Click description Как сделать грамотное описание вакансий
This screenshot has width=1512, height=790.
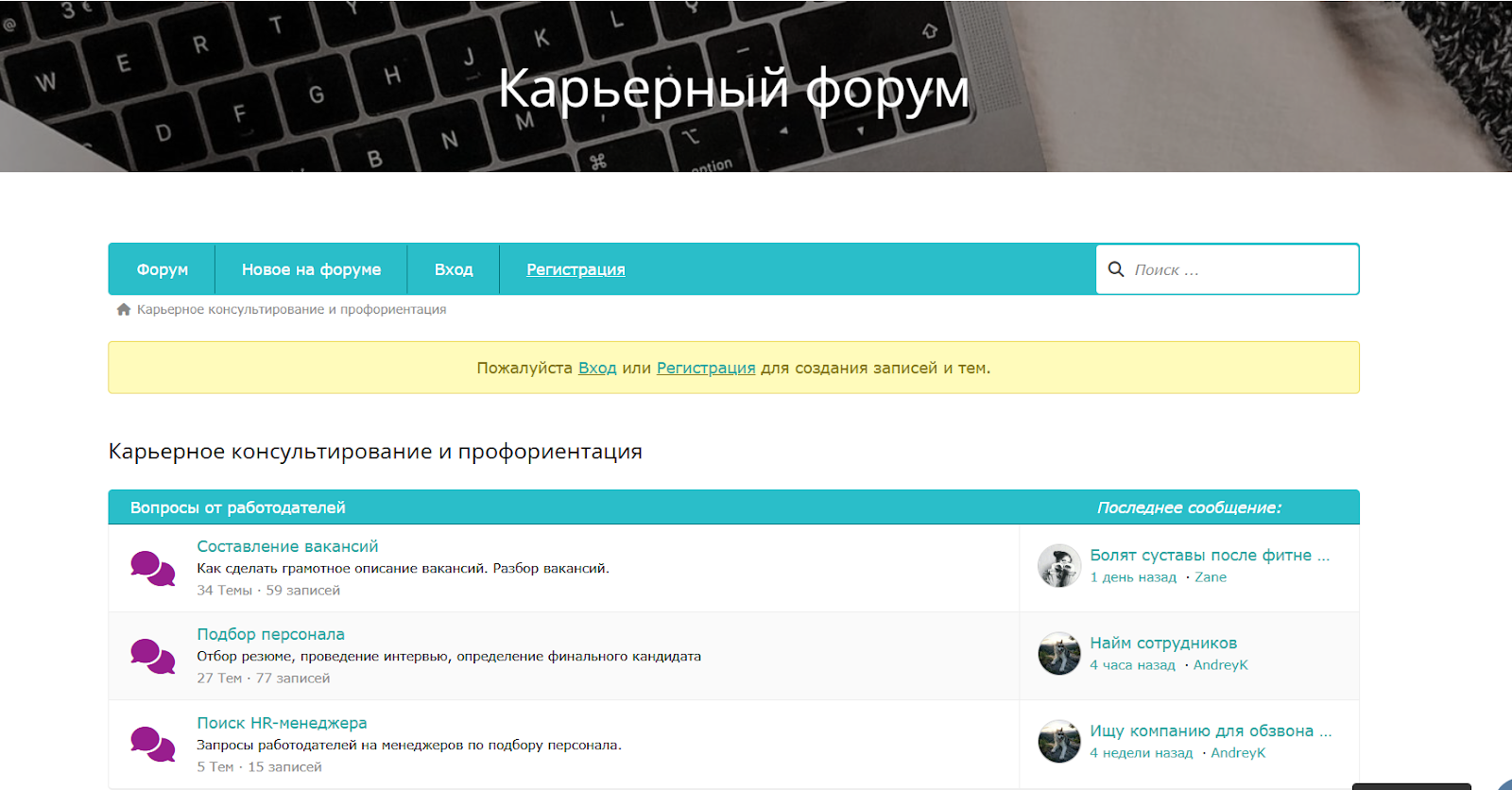(404, 569)
